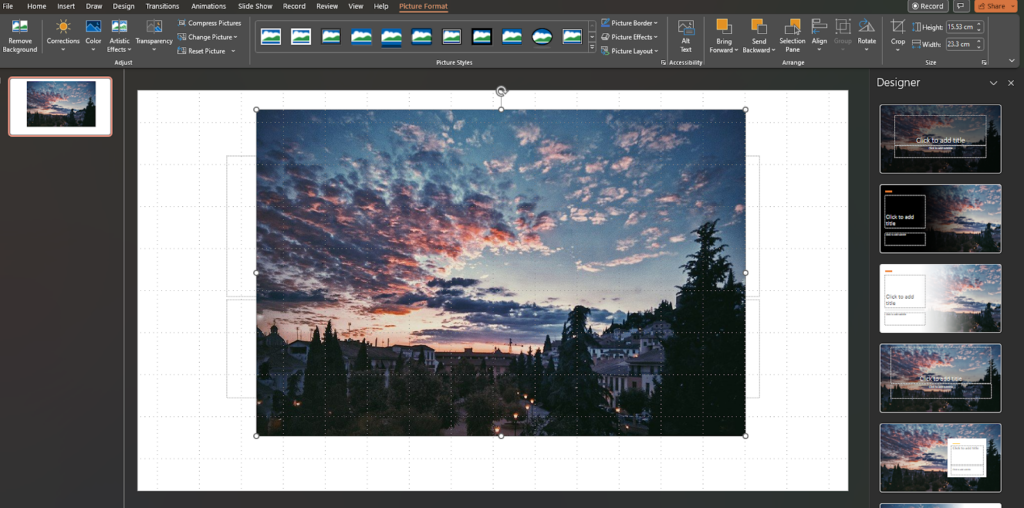Click the Share button
Screen dimensions: 1024x508
coord(994,6)
